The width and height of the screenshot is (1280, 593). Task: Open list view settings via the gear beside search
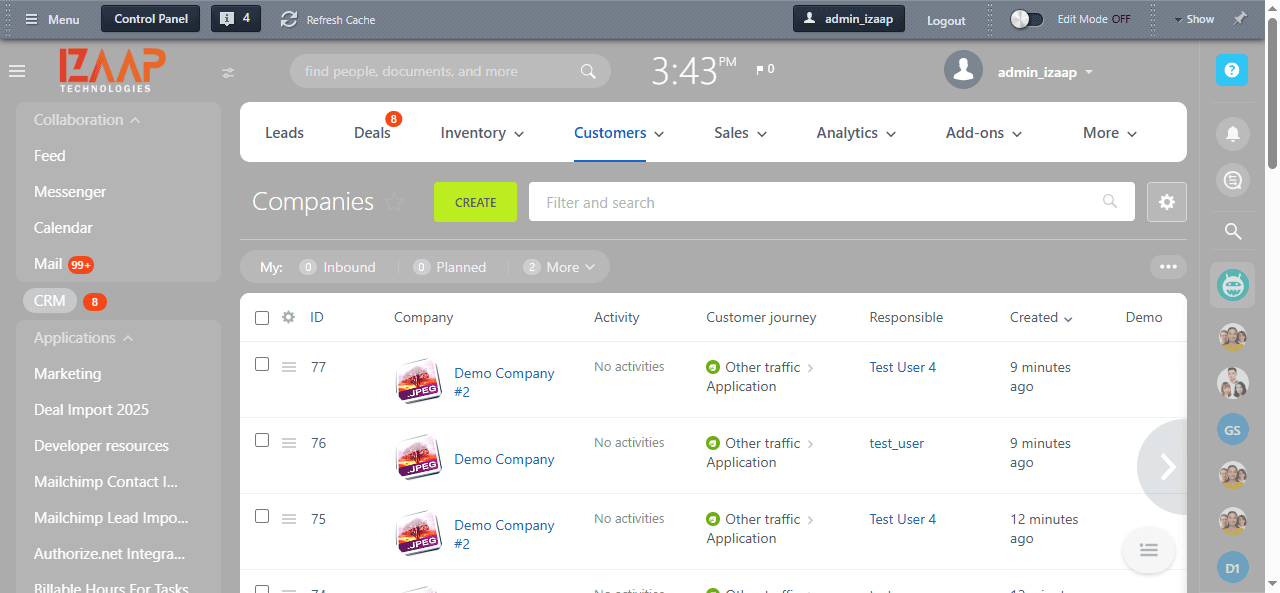(1166, 201)
